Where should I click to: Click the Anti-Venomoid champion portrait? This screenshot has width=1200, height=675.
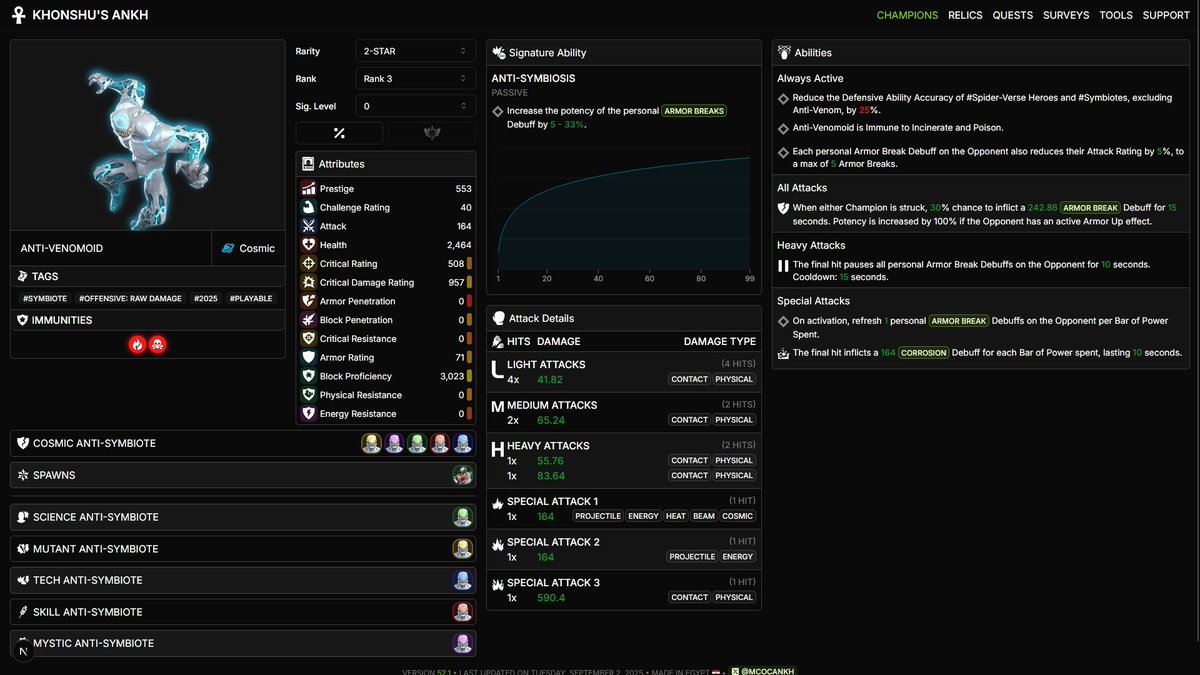coord(147,135)
